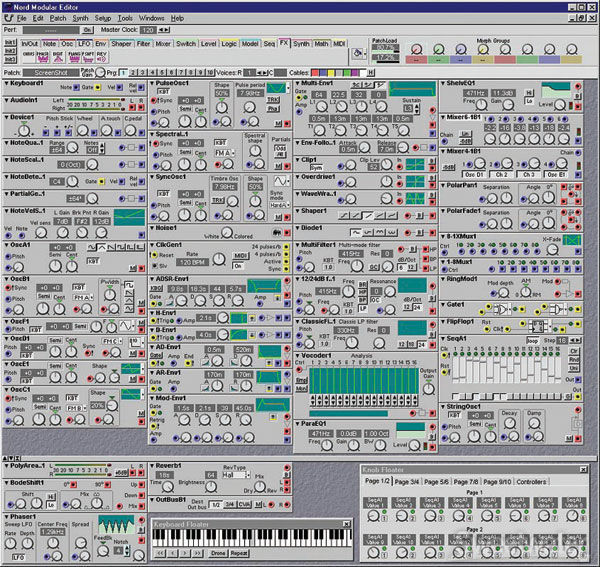
Task: Open the Synth menu
Action: click(x=80, y=18)
